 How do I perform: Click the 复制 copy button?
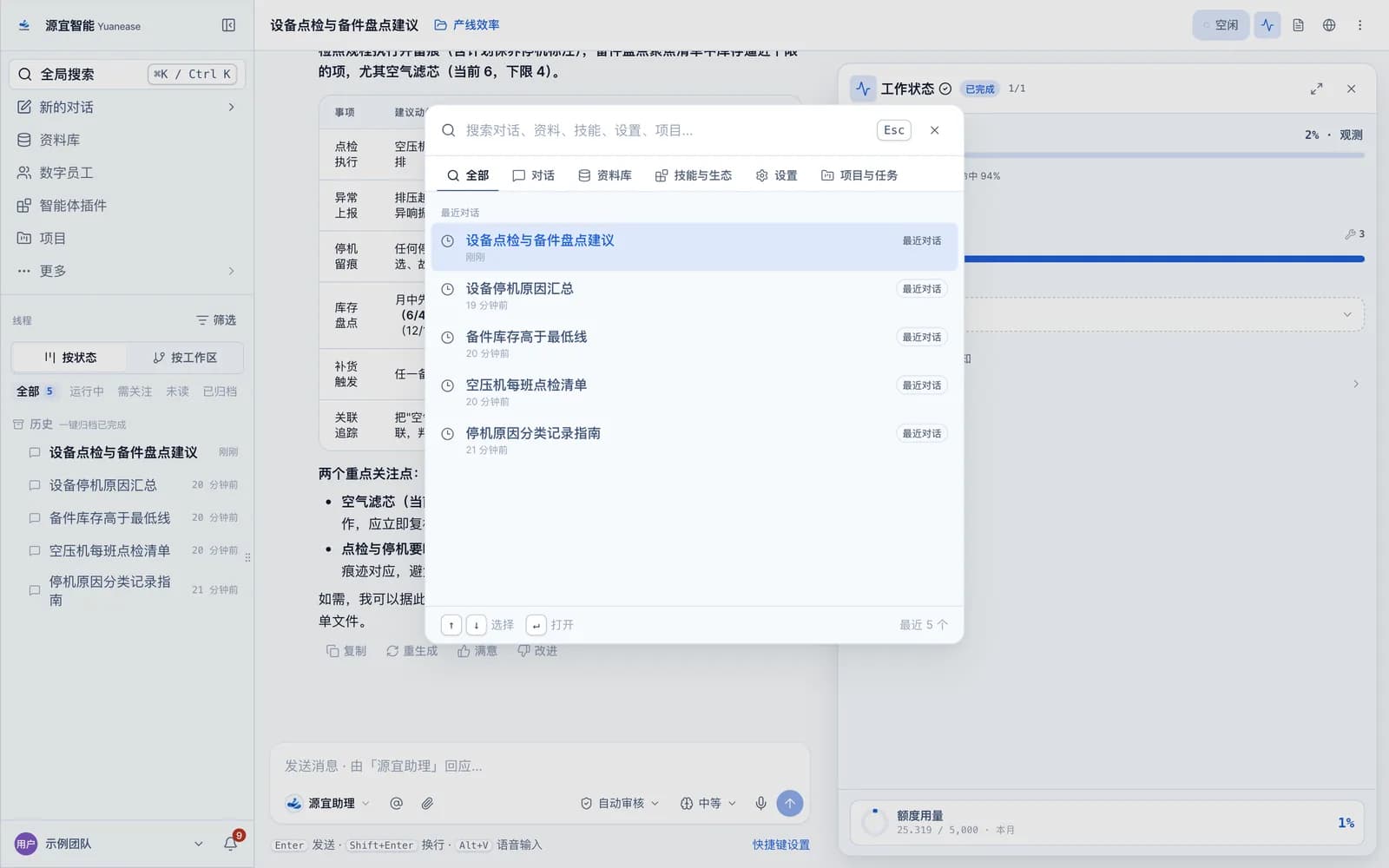346,651
